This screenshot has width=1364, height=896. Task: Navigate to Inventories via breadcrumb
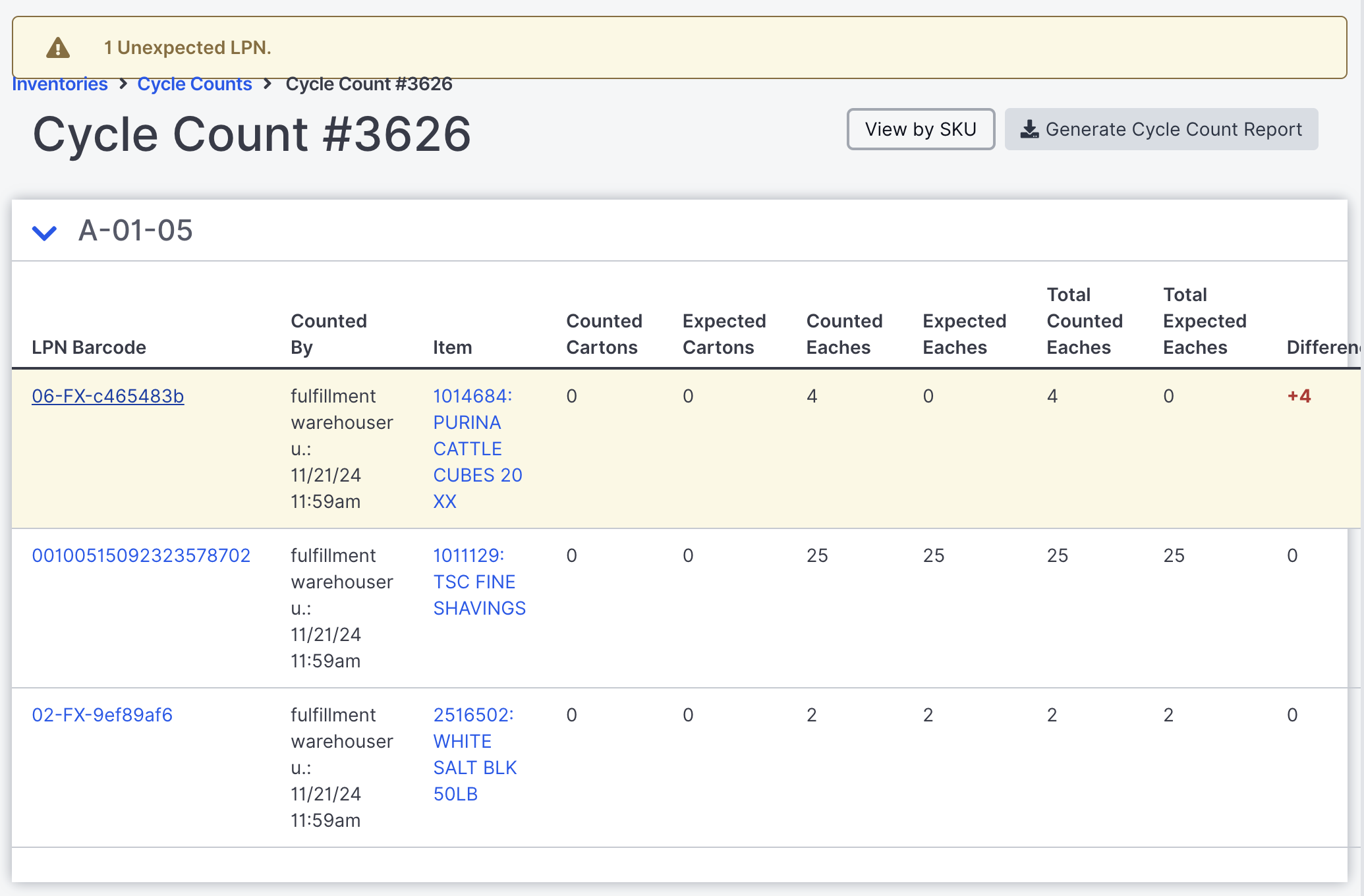pyautogui.click(x=60, y=84)
